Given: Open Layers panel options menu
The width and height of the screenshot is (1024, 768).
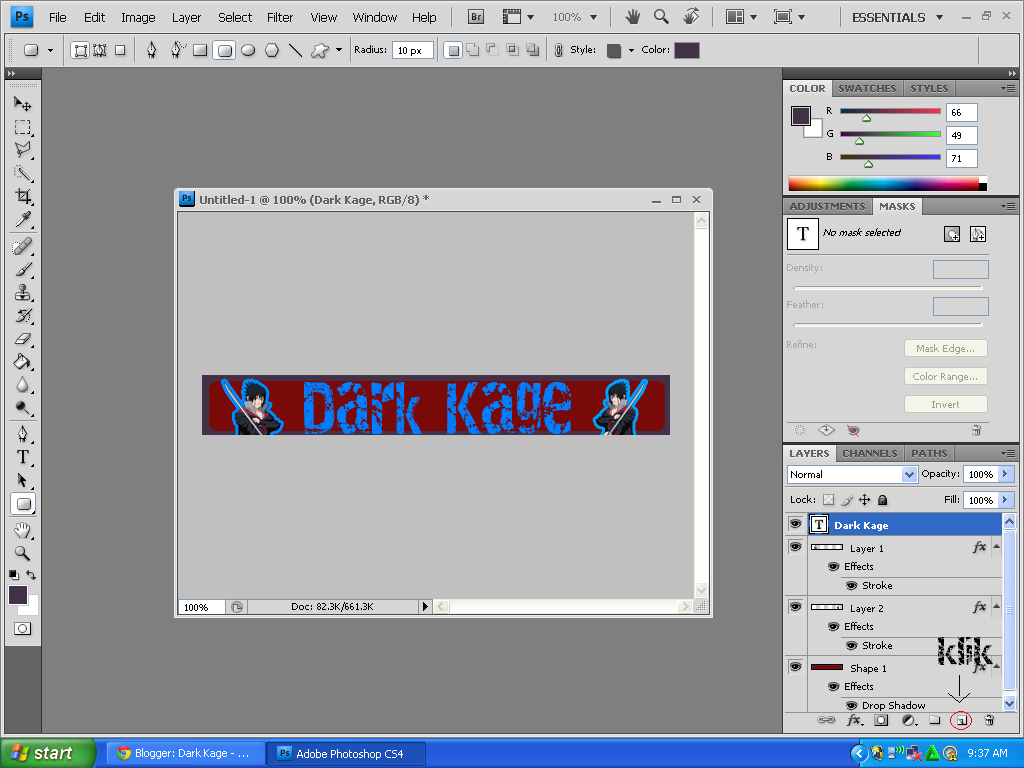Looking at the screenshot, I should tap(1008, 453).
